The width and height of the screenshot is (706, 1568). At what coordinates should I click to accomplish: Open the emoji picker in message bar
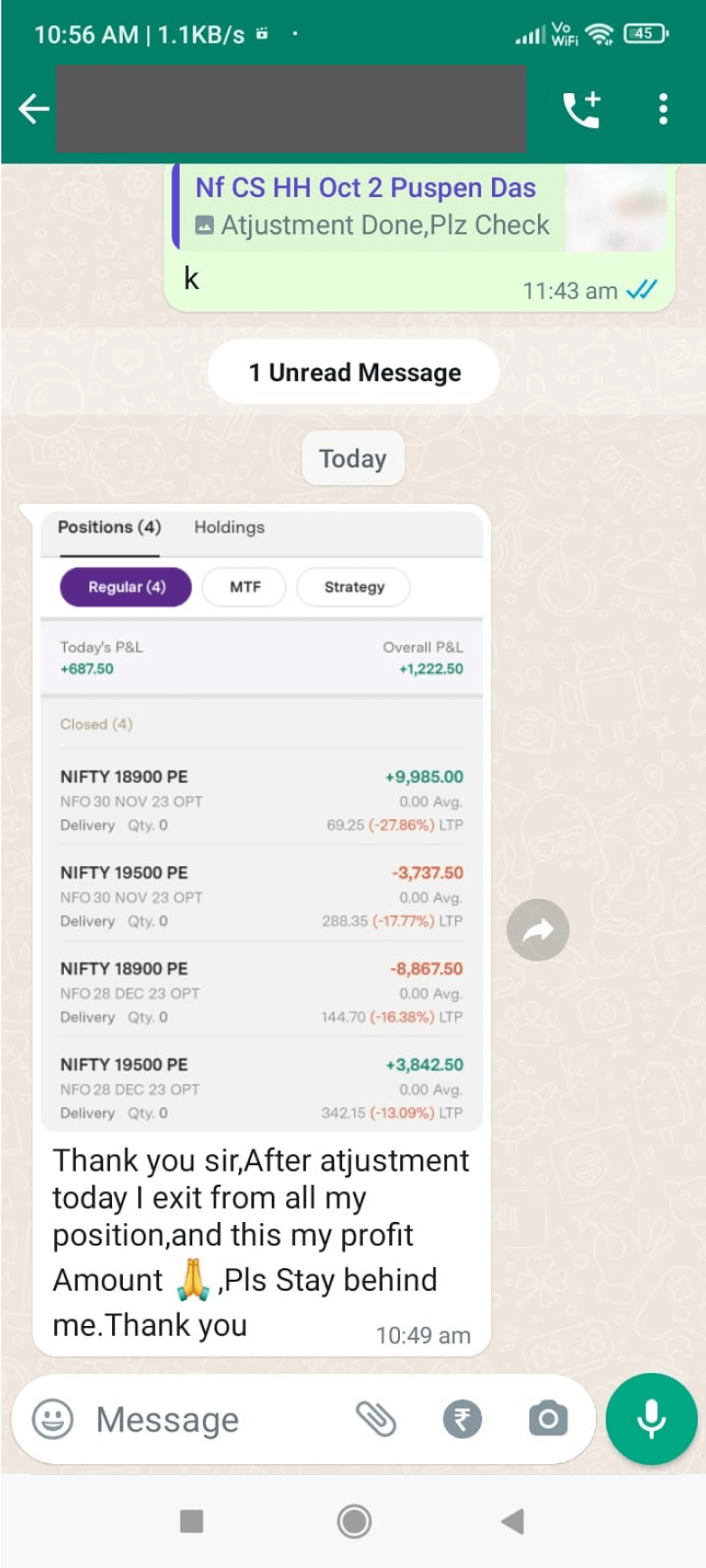52,1419
